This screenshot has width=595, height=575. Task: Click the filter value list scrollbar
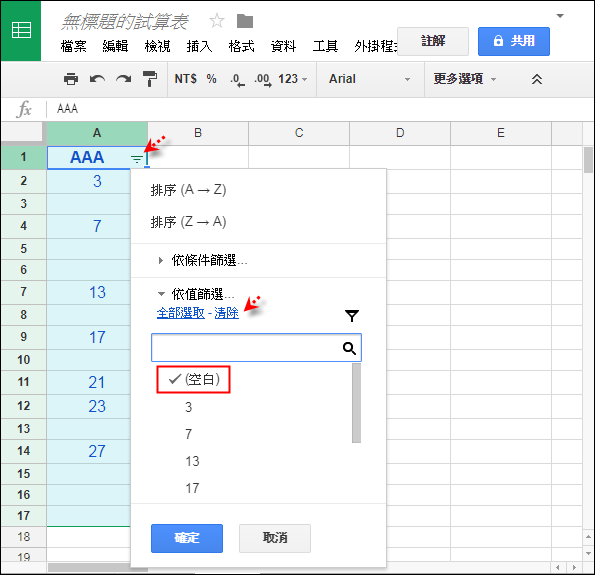point(356,403)
